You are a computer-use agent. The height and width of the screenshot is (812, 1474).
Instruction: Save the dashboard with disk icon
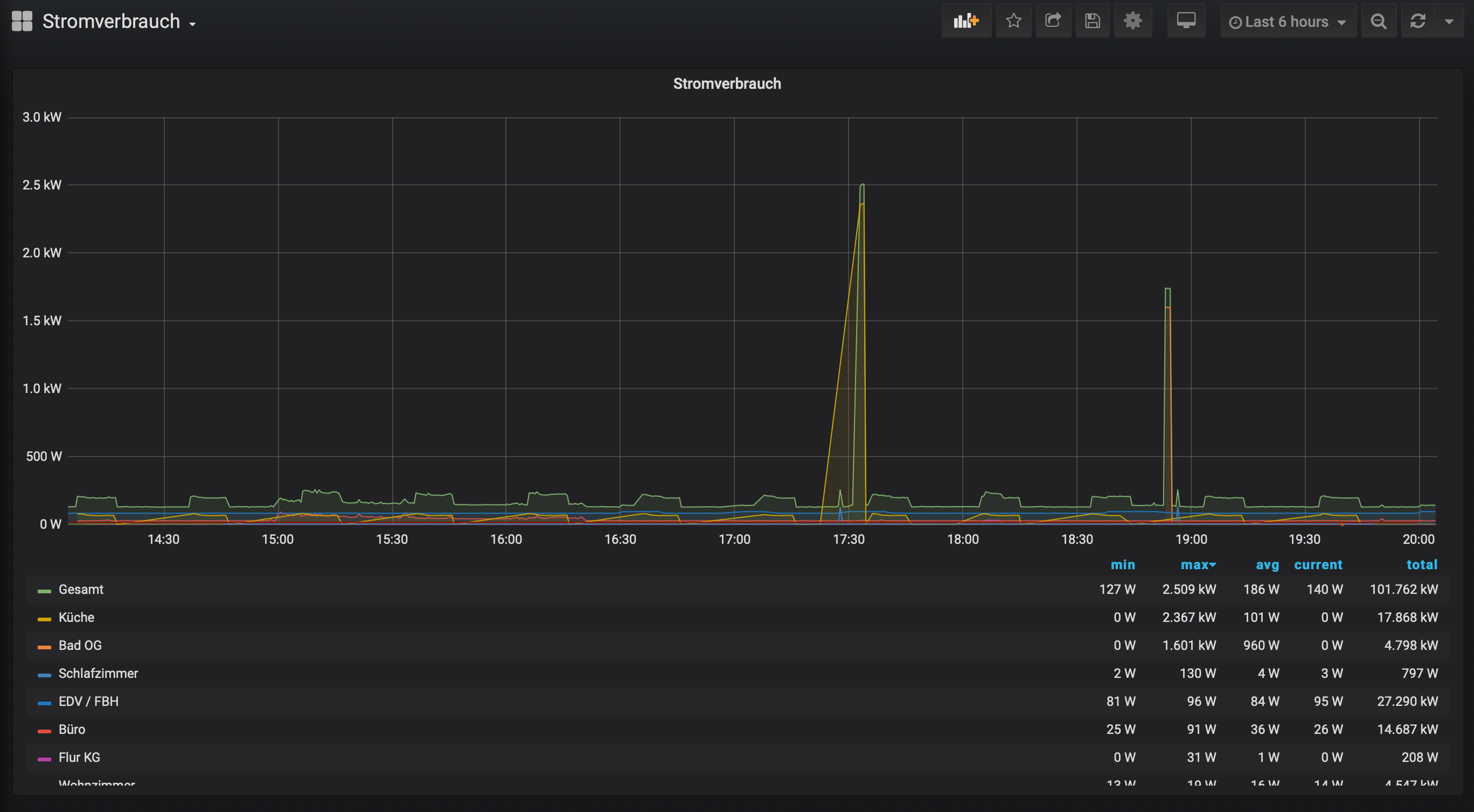point(1093,21)
